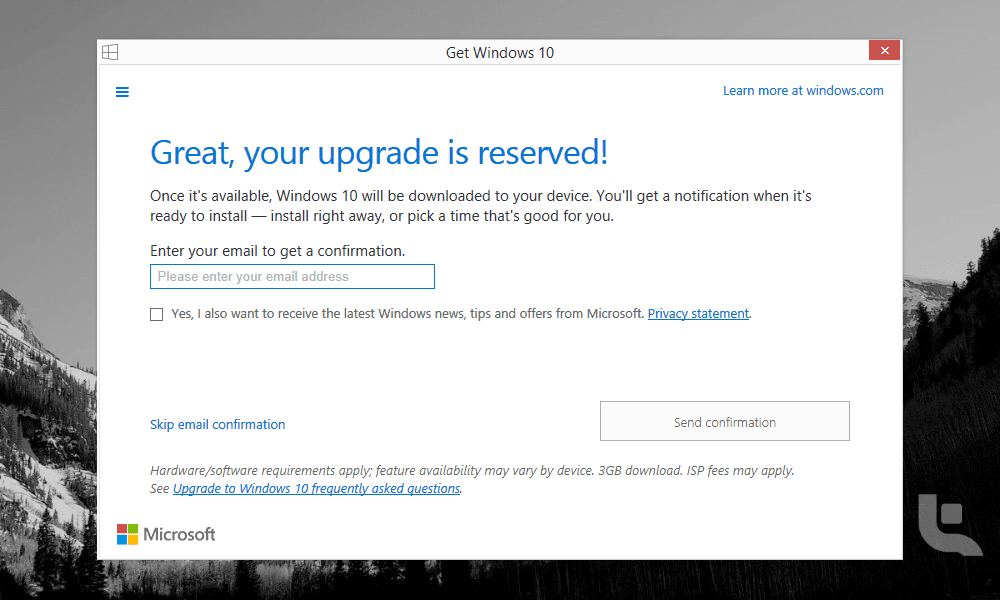Close the Get Windows 10 window
Viewport: 1000px width, 600px height.
[x=884, y=50]
